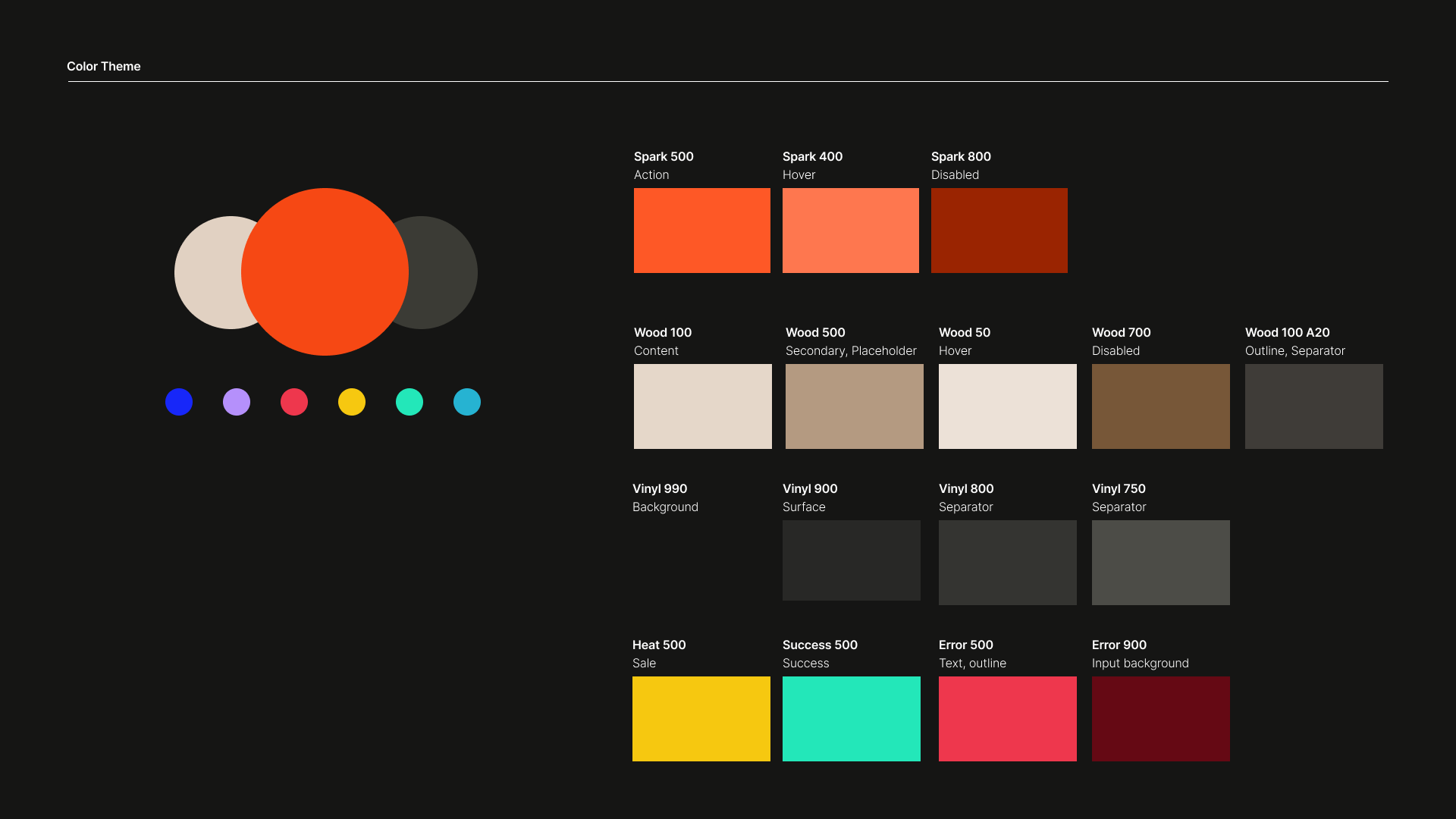
Task: Select the Spark 400 Hover swatch
Action: (850, 231)
